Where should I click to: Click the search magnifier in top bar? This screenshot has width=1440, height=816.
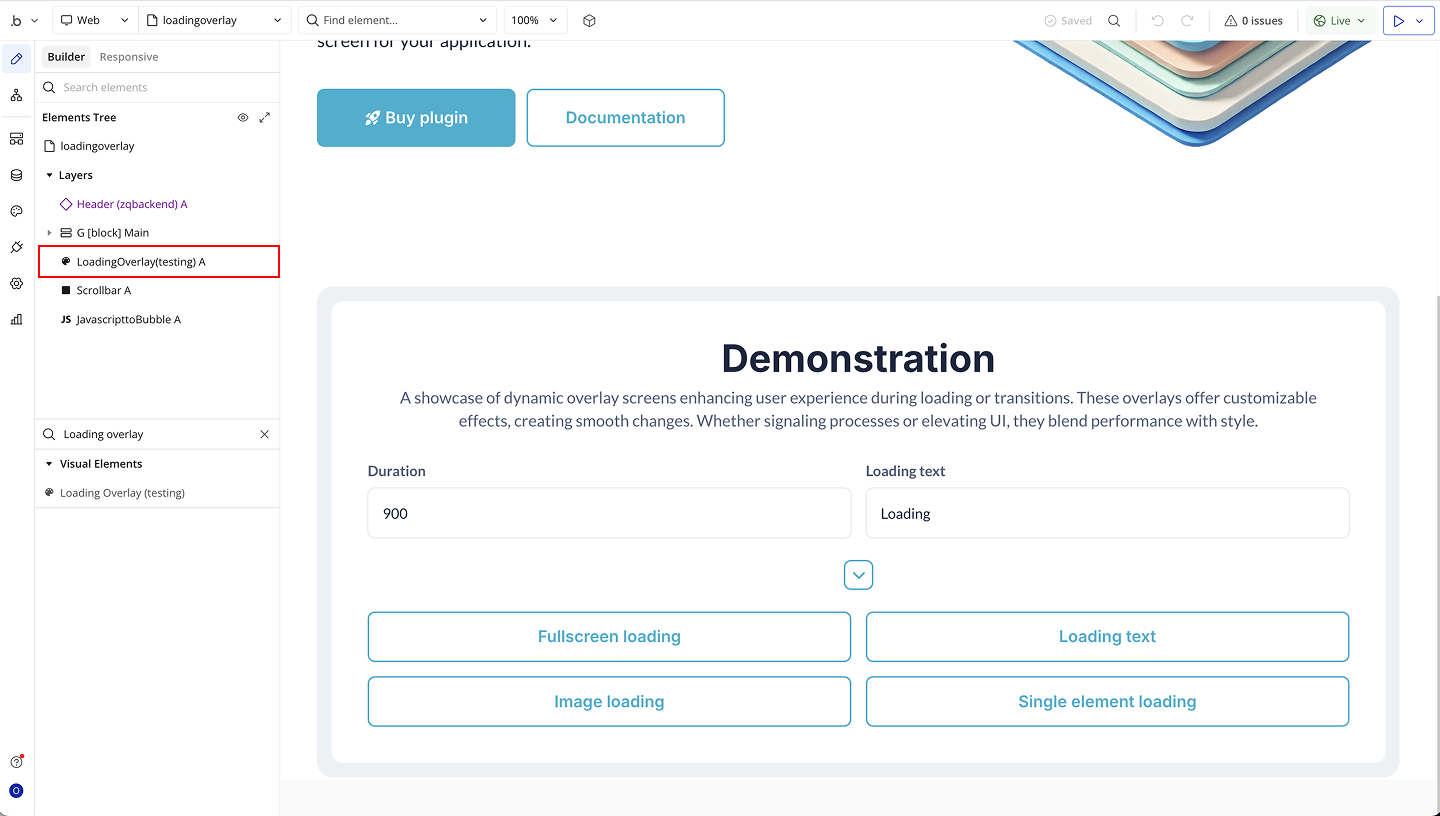point(1114,20)
